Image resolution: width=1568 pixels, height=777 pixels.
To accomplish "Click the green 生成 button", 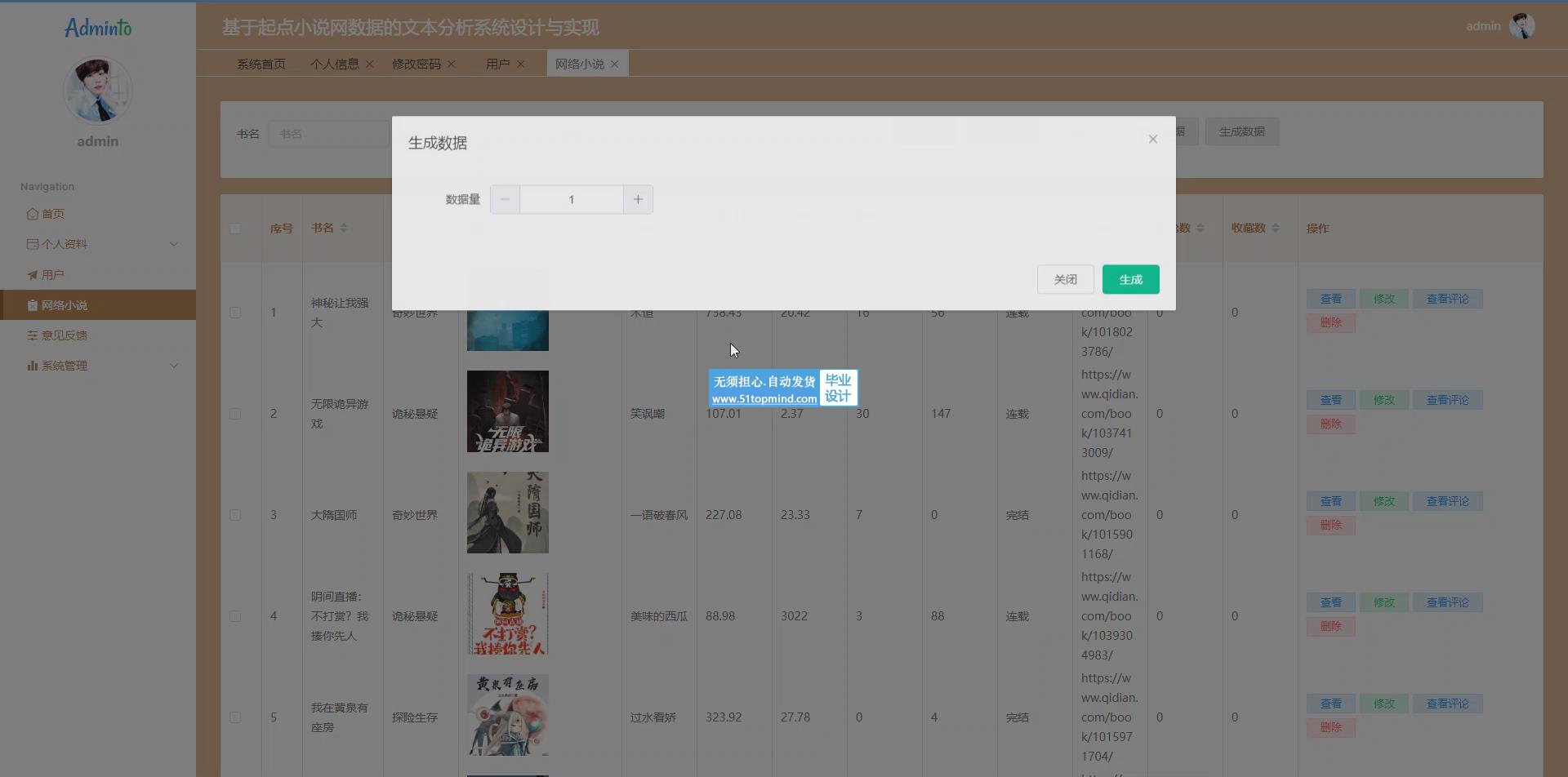I will [1130, 279].
